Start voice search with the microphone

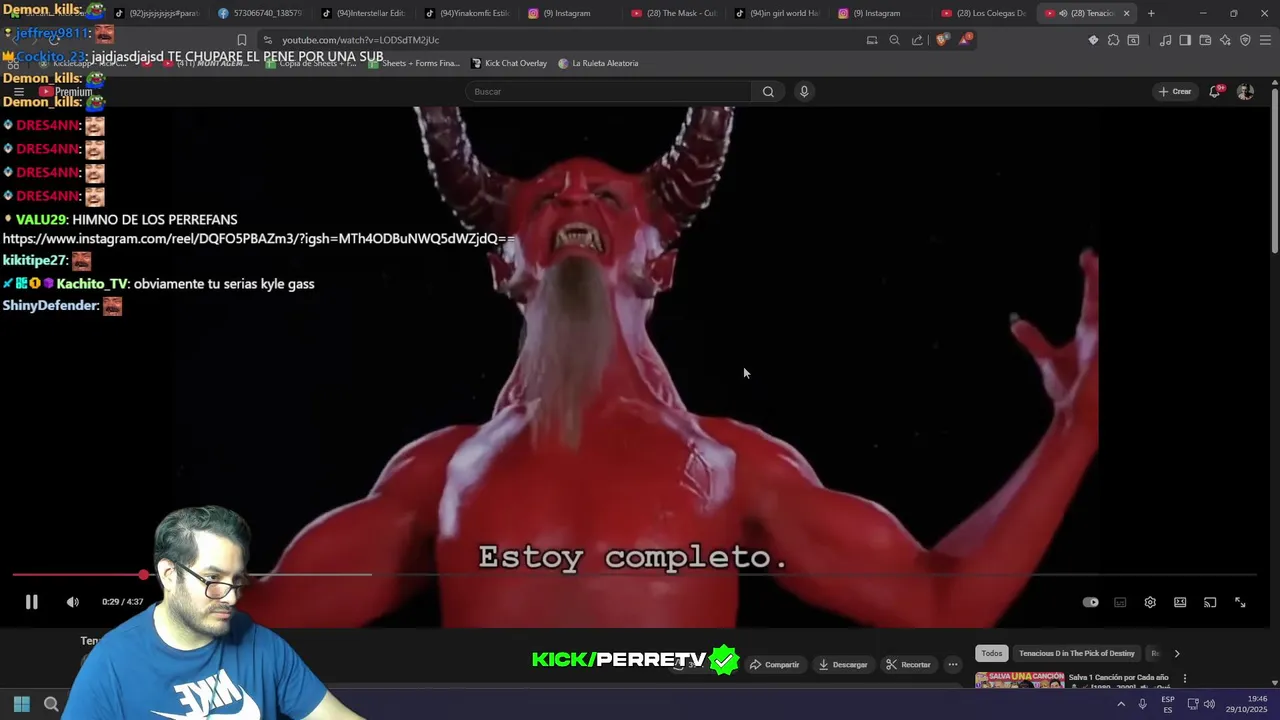804,91
